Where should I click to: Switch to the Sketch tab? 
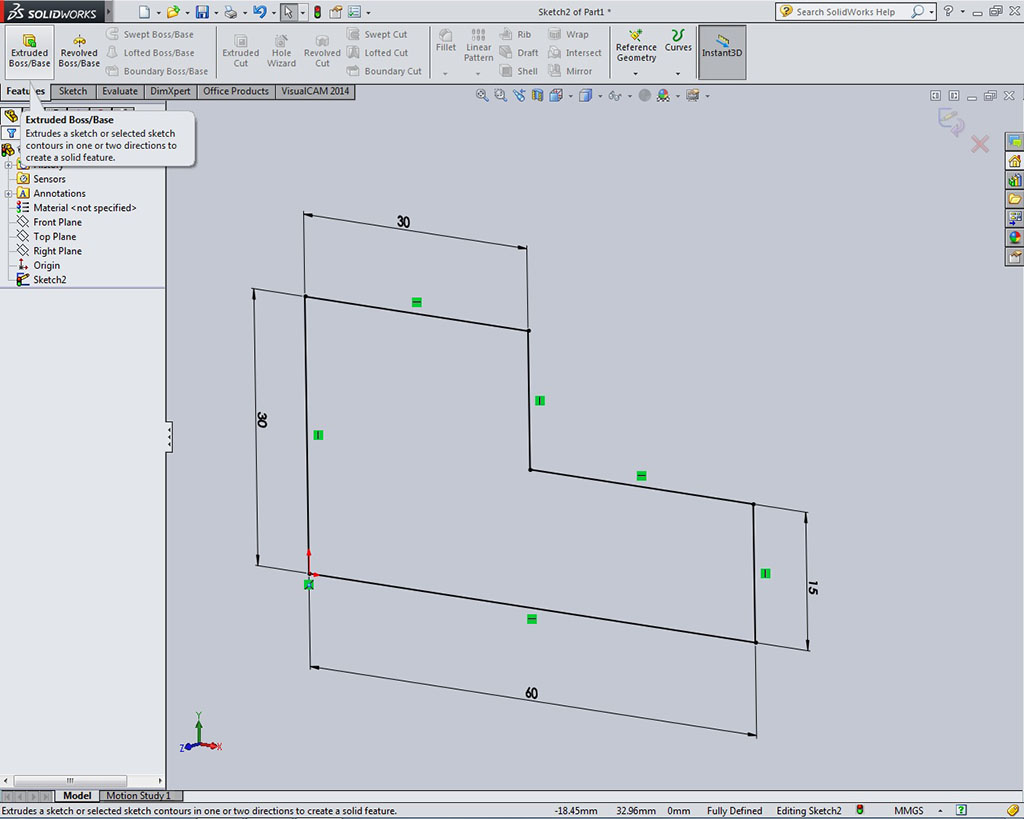[x=73, y=91]
